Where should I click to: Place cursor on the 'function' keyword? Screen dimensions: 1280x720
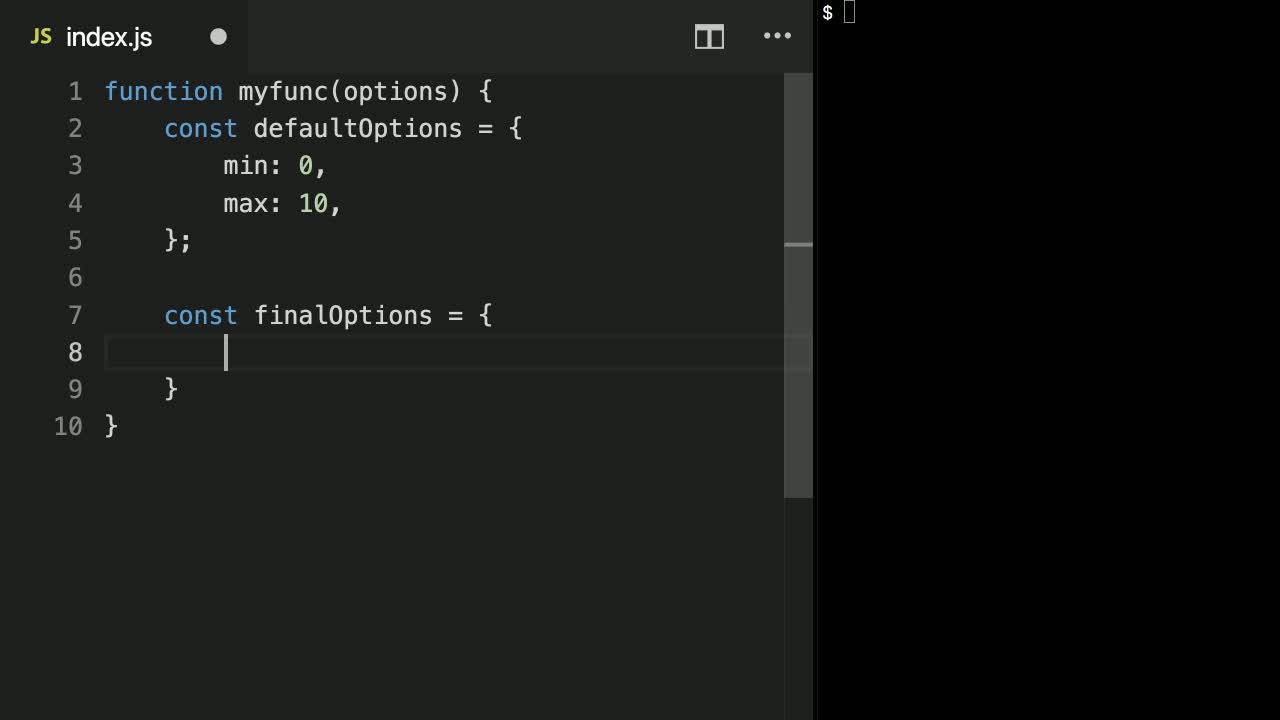pos(163,92)
